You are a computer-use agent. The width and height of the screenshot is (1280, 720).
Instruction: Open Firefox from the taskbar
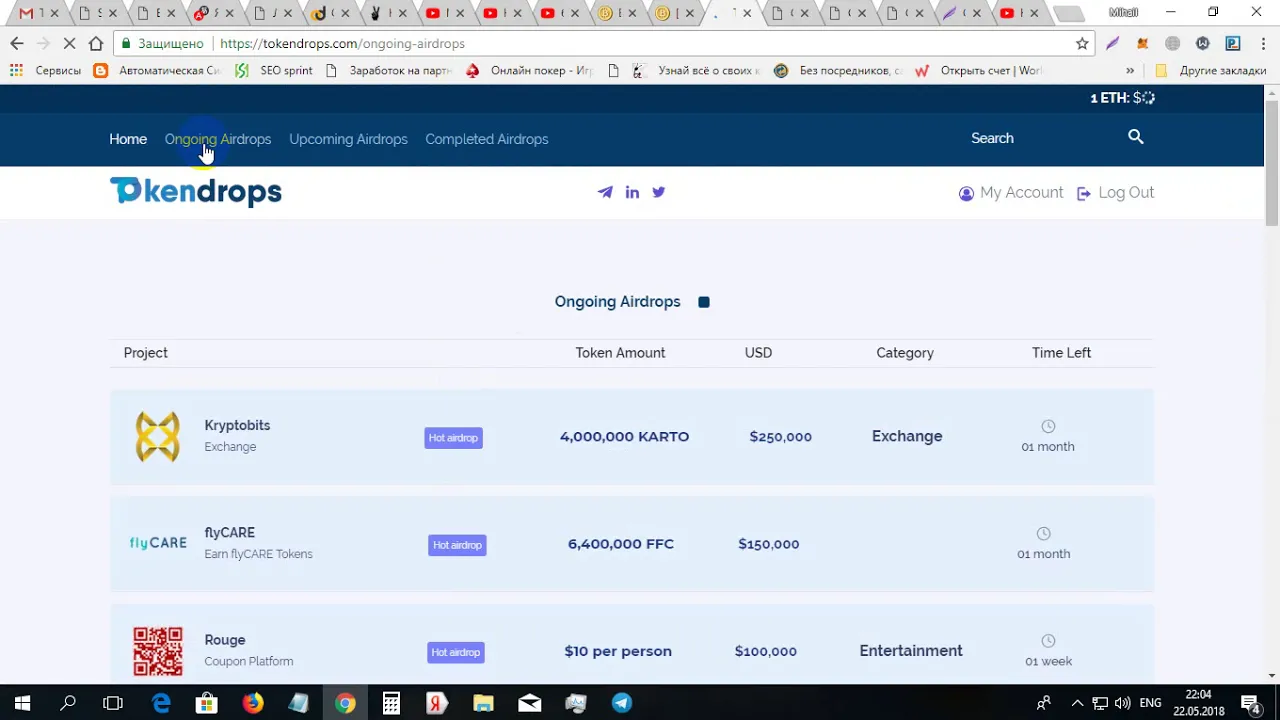[x=252, y=703]
